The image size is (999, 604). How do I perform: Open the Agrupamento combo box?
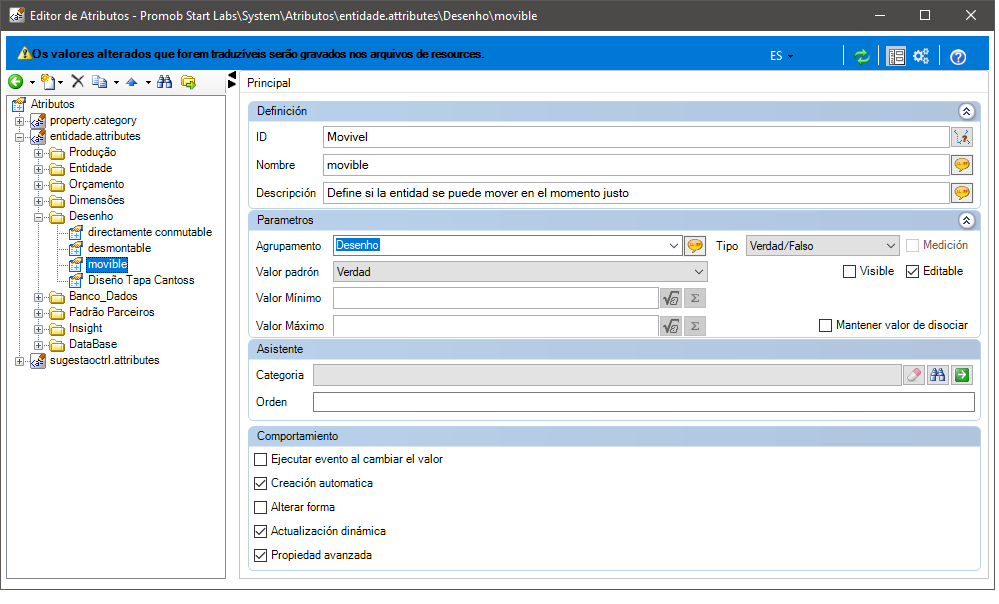tap(674, 246)
